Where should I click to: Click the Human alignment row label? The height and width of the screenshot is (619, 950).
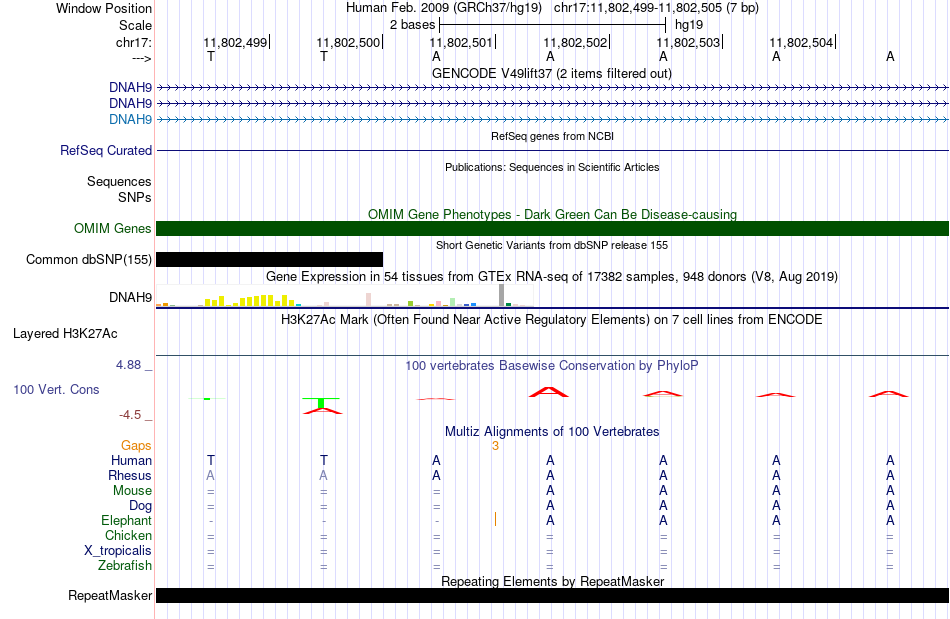[131, 460]
